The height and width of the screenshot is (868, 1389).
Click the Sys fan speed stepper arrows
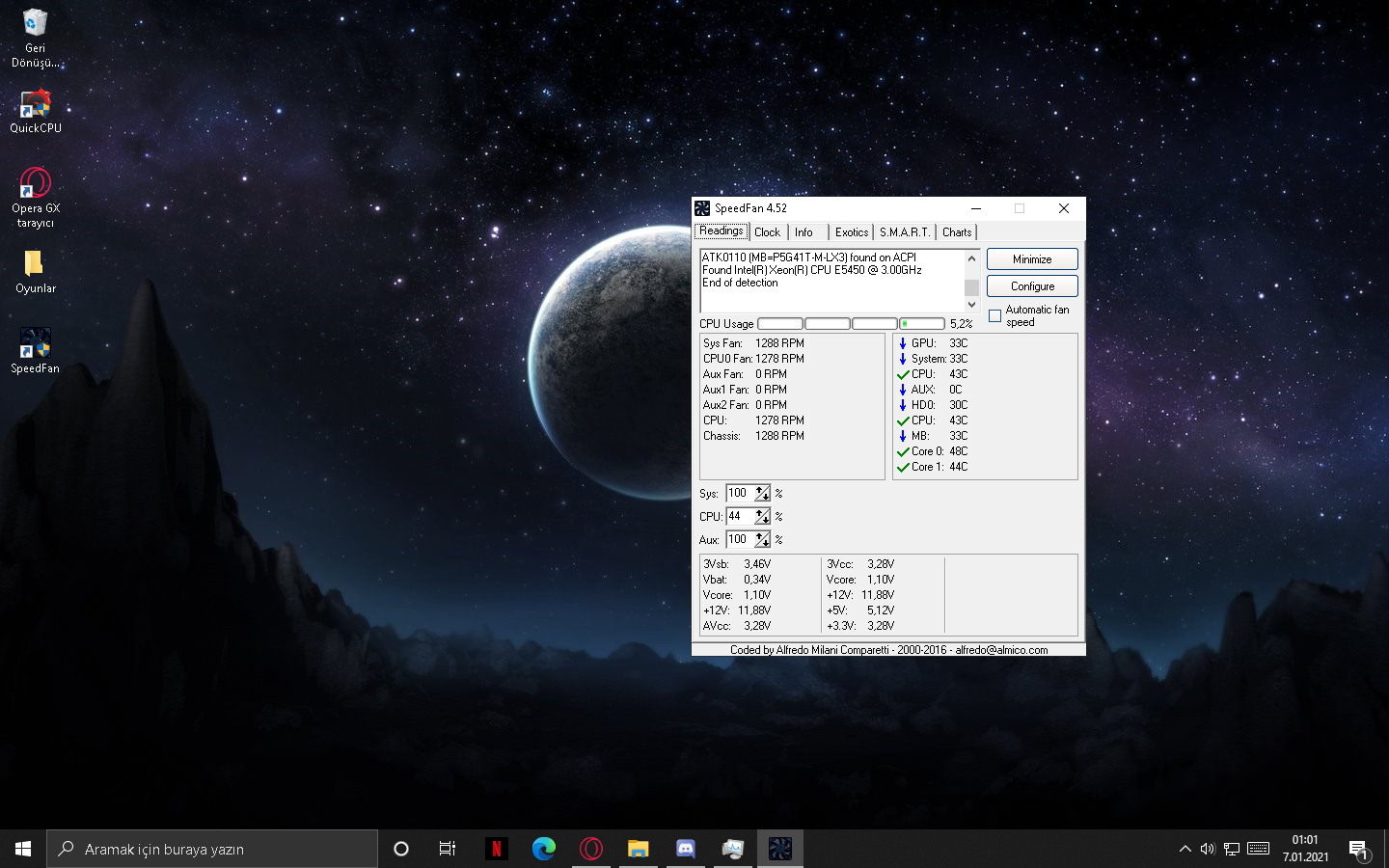[762, 493]
